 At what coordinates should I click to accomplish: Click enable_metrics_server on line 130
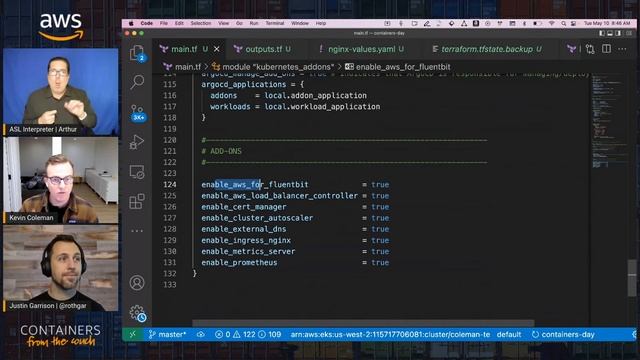248,251
